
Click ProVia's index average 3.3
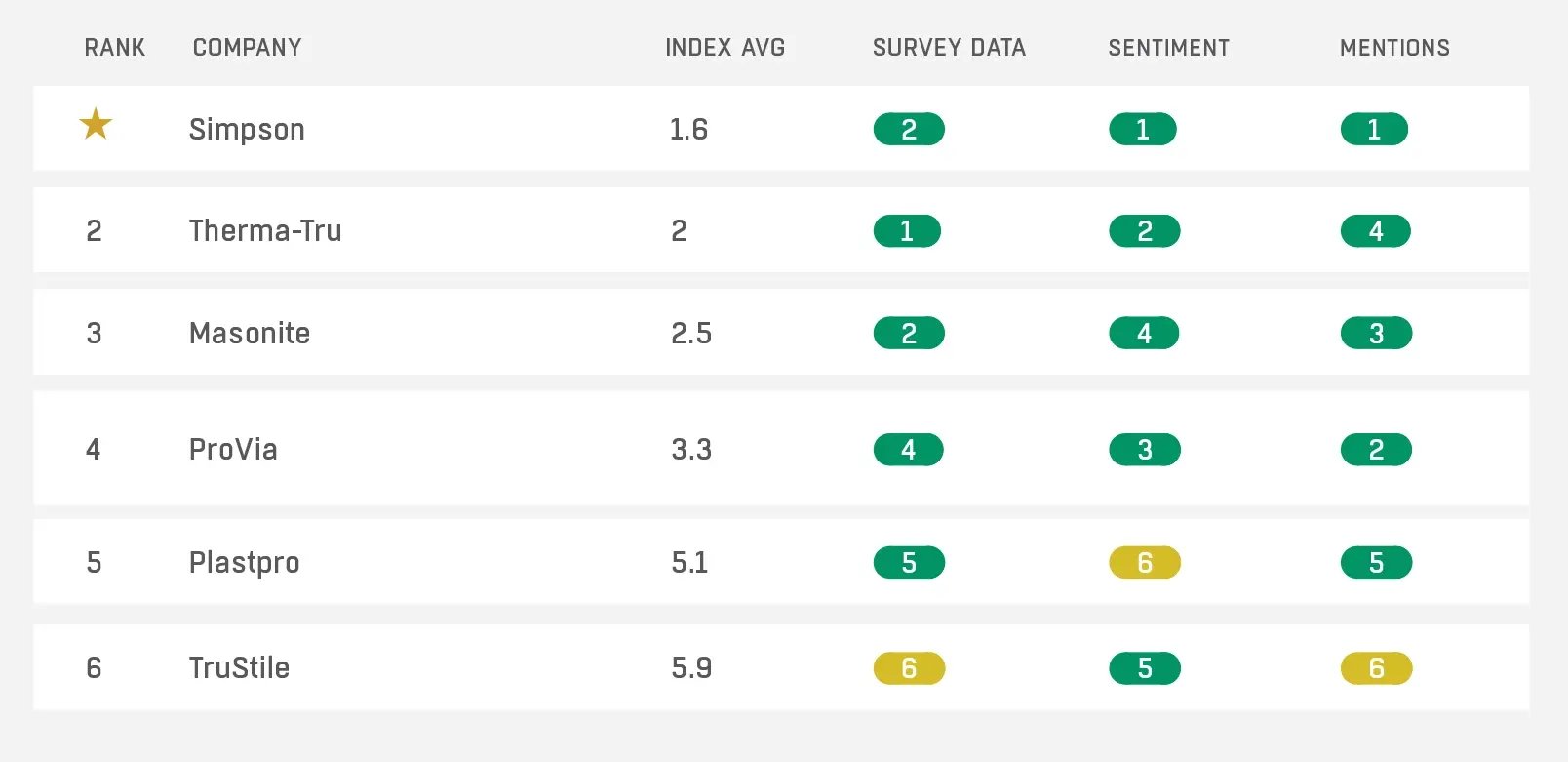pyautogui.click(x=691, y=450)
